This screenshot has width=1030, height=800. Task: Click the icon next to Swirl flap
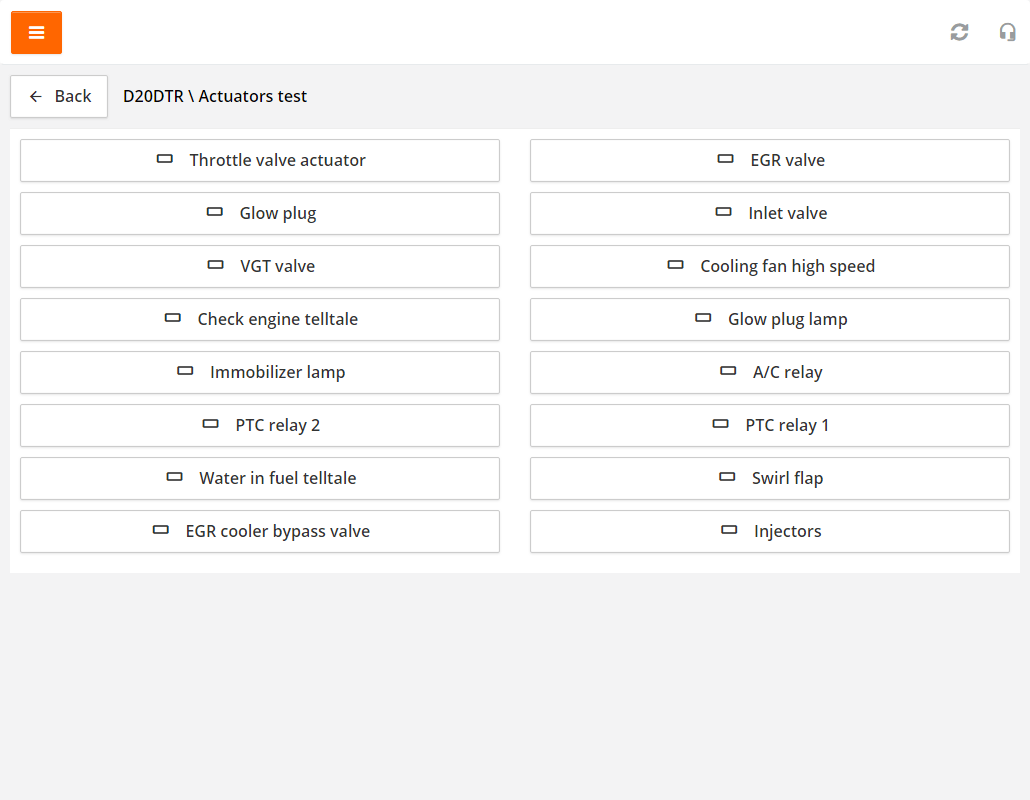click(727, 477)
